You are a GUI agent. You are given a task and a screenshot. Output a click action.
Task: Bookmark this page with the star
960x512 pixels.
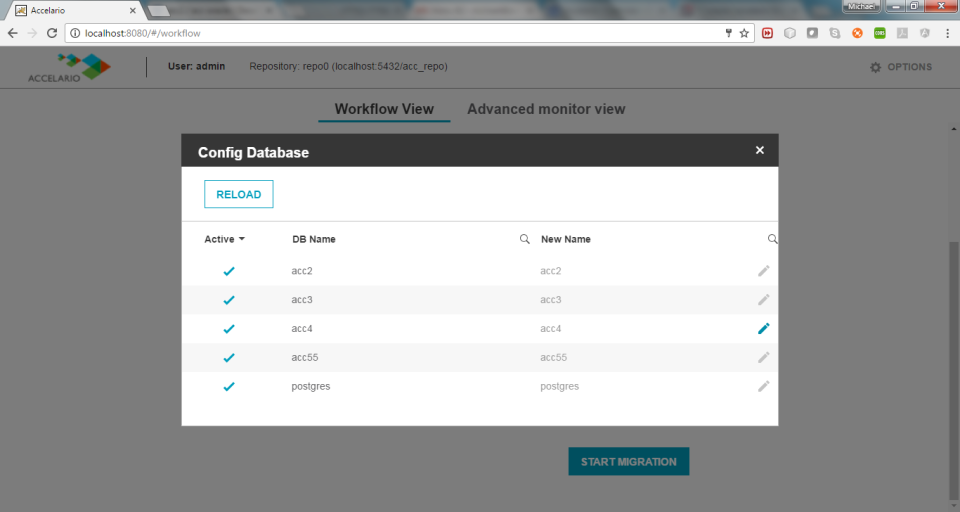(744, 33)
